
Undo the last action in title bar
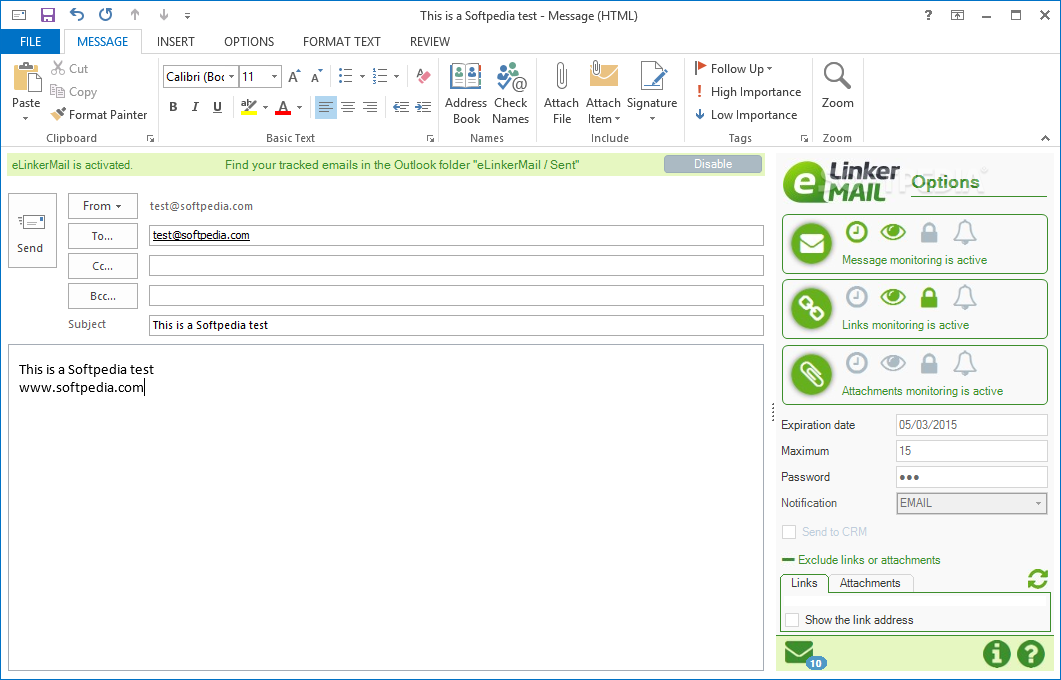[x=76, y=15]
